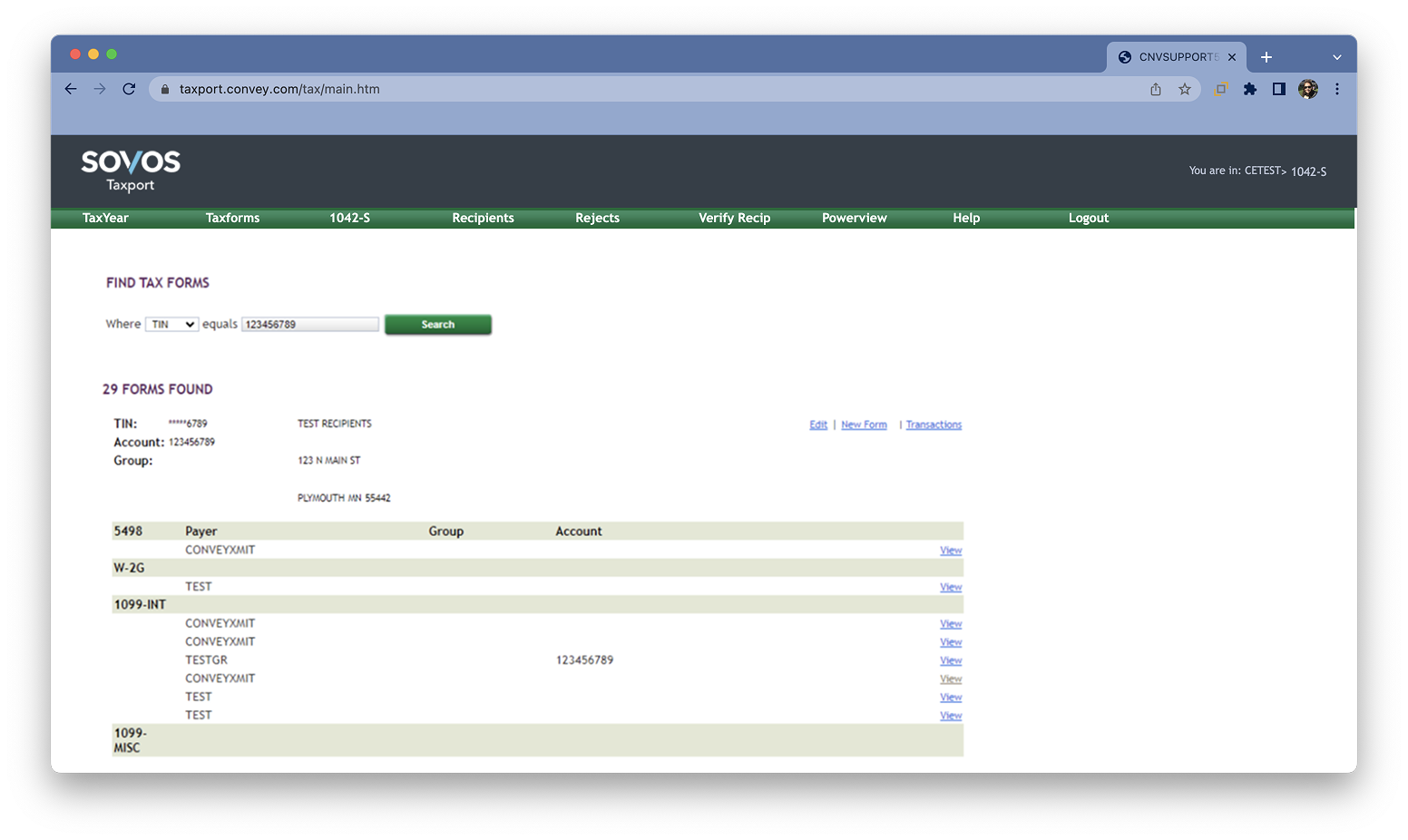
Task: Open the Recipients menu
Action: (x=483, y=218)
